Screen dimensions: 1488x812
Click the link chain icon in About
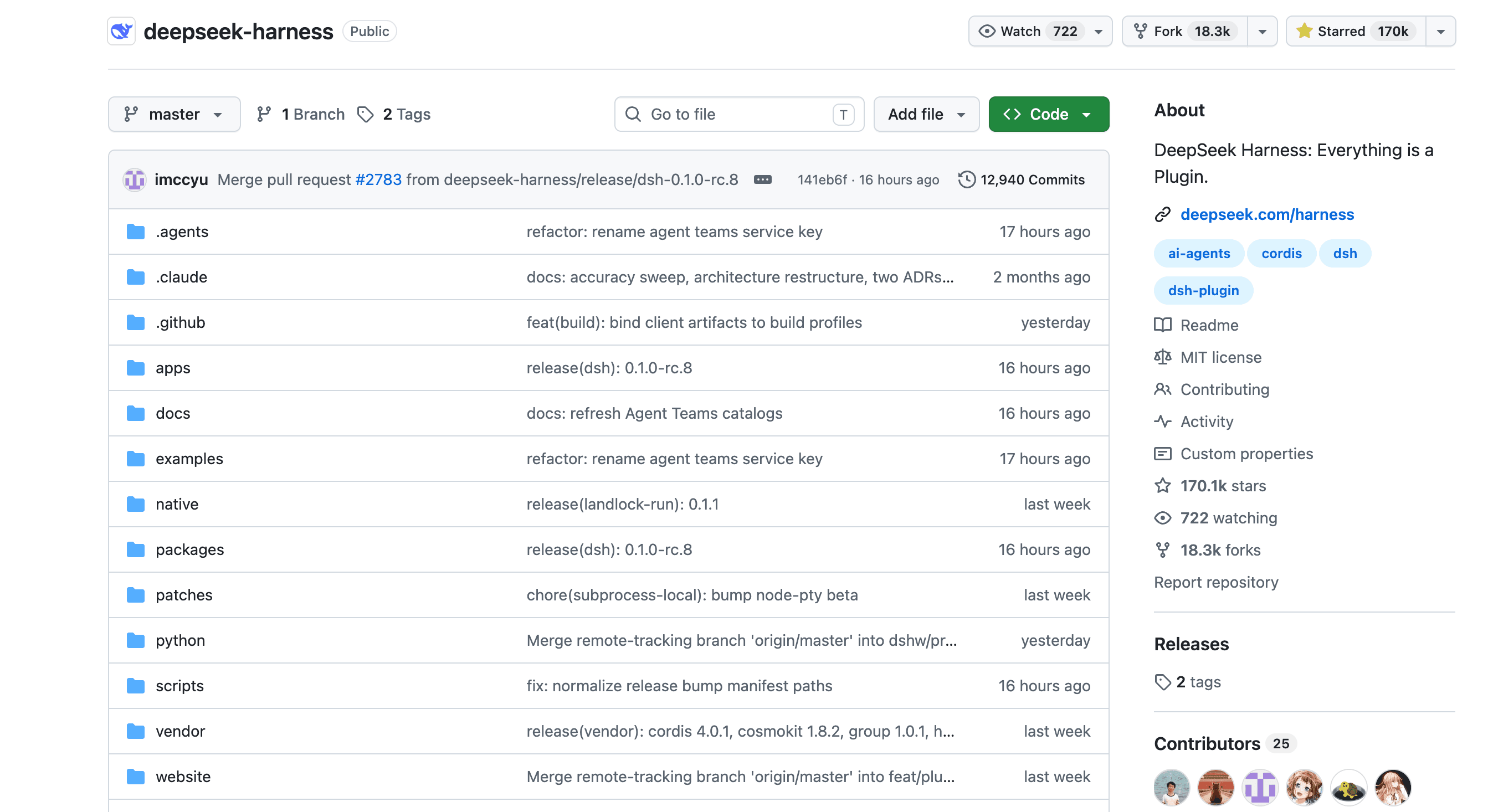[1162, 215]
